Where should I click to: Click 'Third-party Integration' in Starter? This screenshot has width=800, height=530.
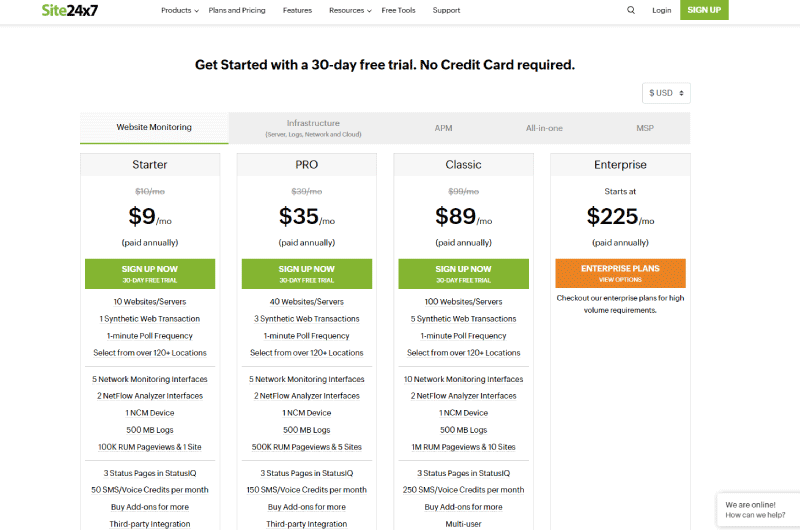(150, 524)
